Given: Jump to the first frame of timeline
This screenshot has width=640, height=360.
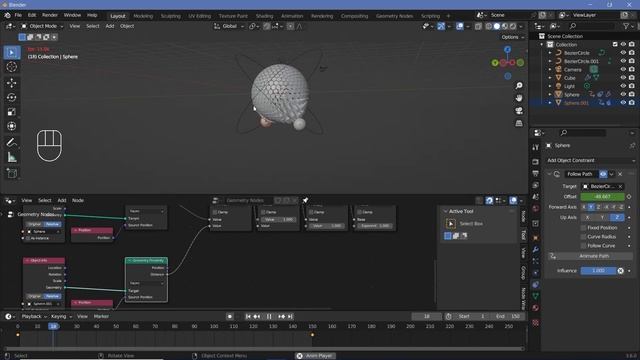Looking at the screenshot, I should coord(248,316).
